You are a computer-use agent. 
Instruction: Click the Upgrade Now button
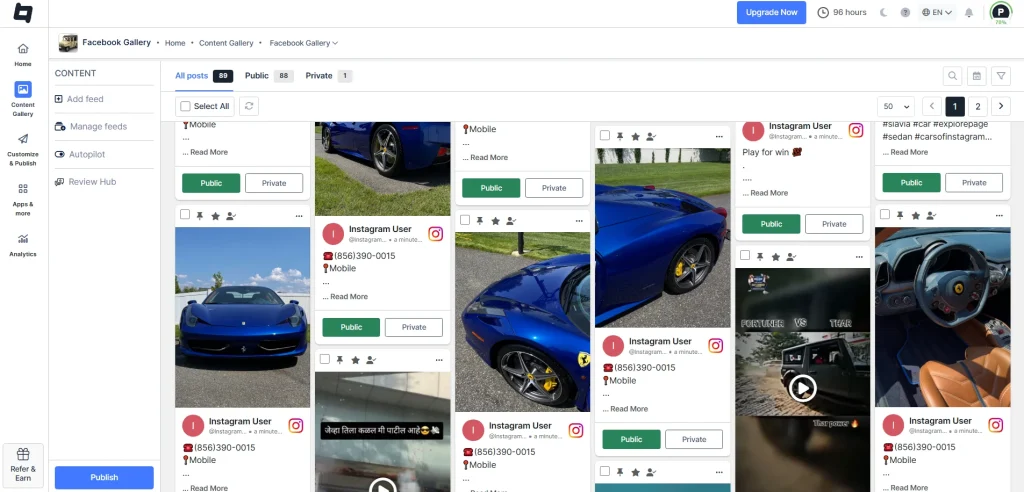pos(771,12)
